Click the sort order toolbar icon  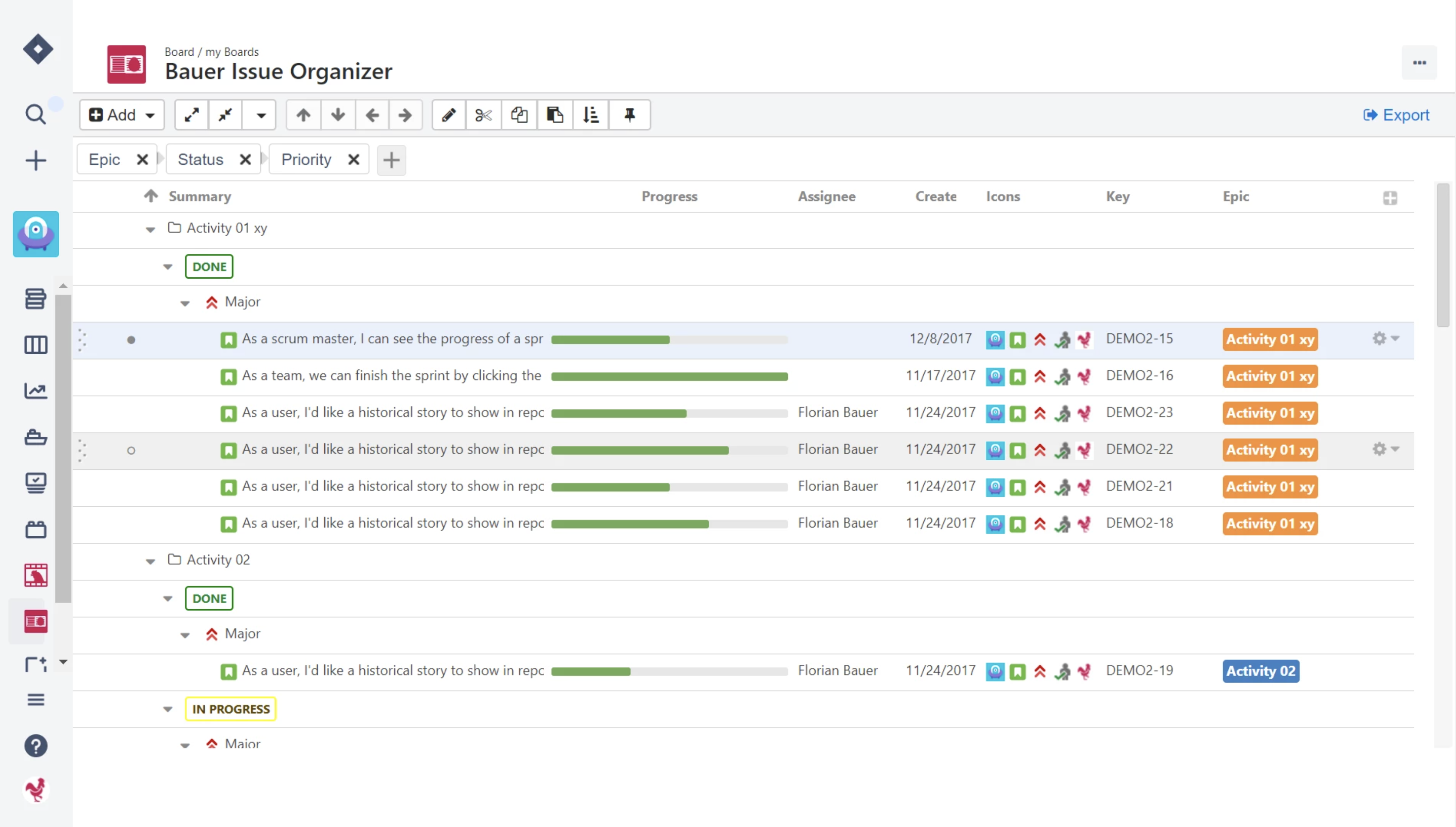tap(591, 116)
